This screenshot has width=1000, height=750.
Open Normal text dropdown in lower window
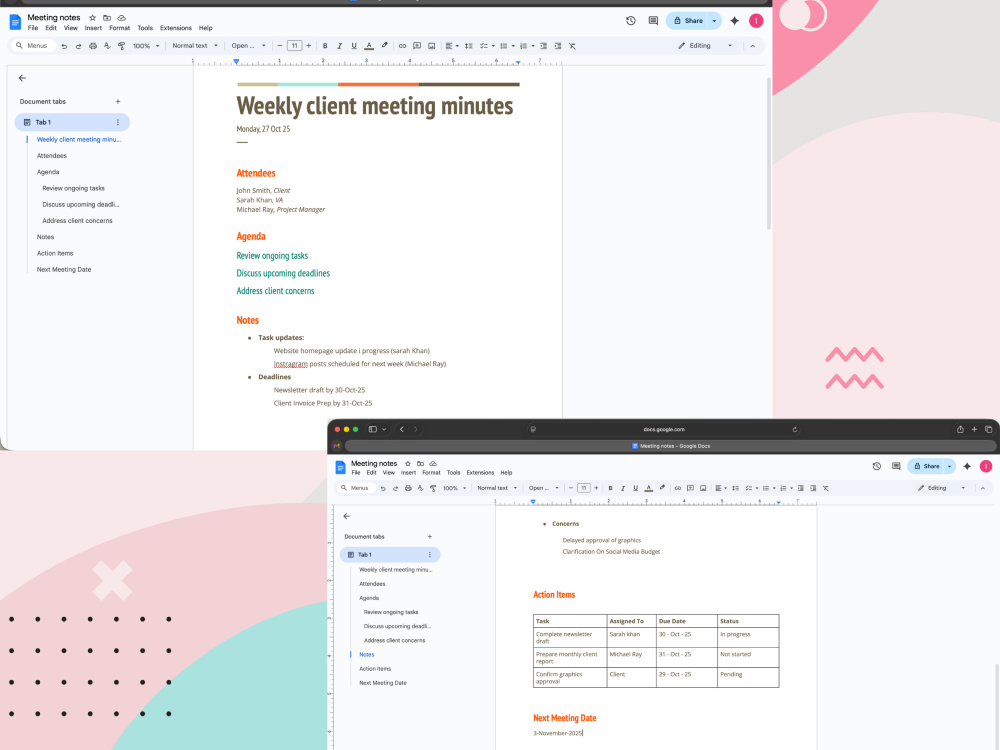497,489
